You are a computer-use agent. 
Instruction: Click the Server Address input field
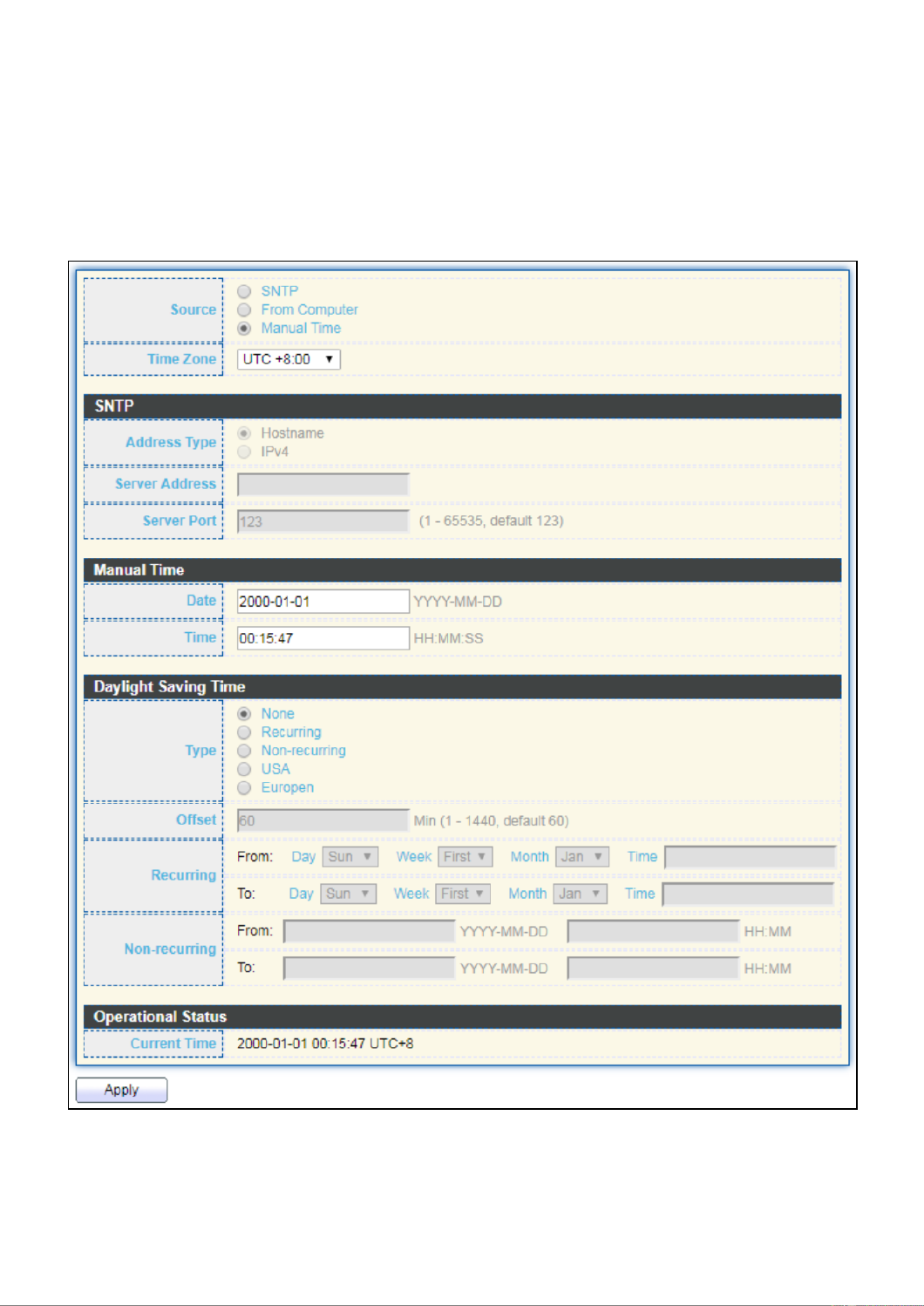pyautogui.click(x=323, y=485)
